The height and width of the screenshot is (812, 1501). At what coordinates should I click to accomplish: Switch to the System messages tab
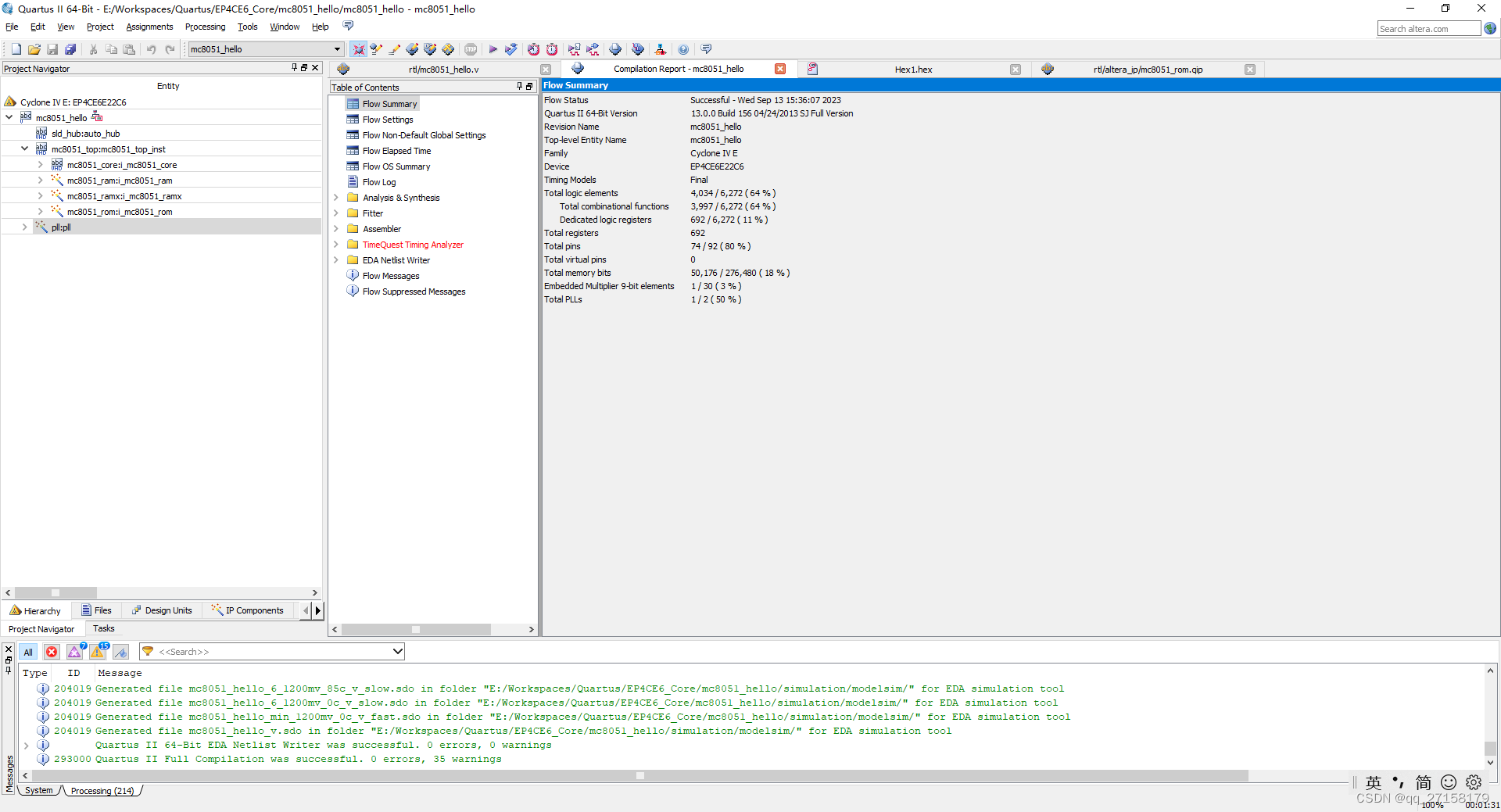(x=39, y=790)
